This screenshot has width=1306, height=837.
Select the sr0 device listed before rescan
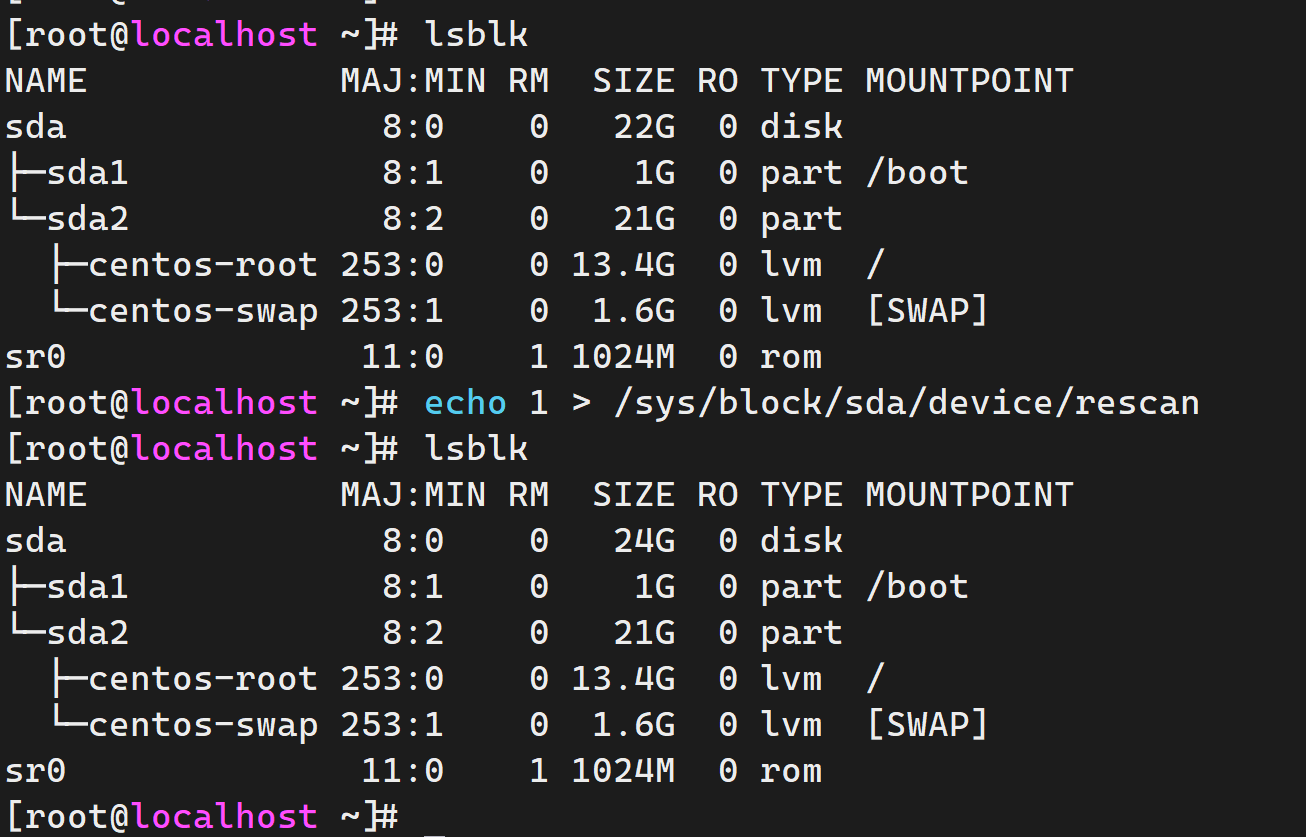point(36,357)
